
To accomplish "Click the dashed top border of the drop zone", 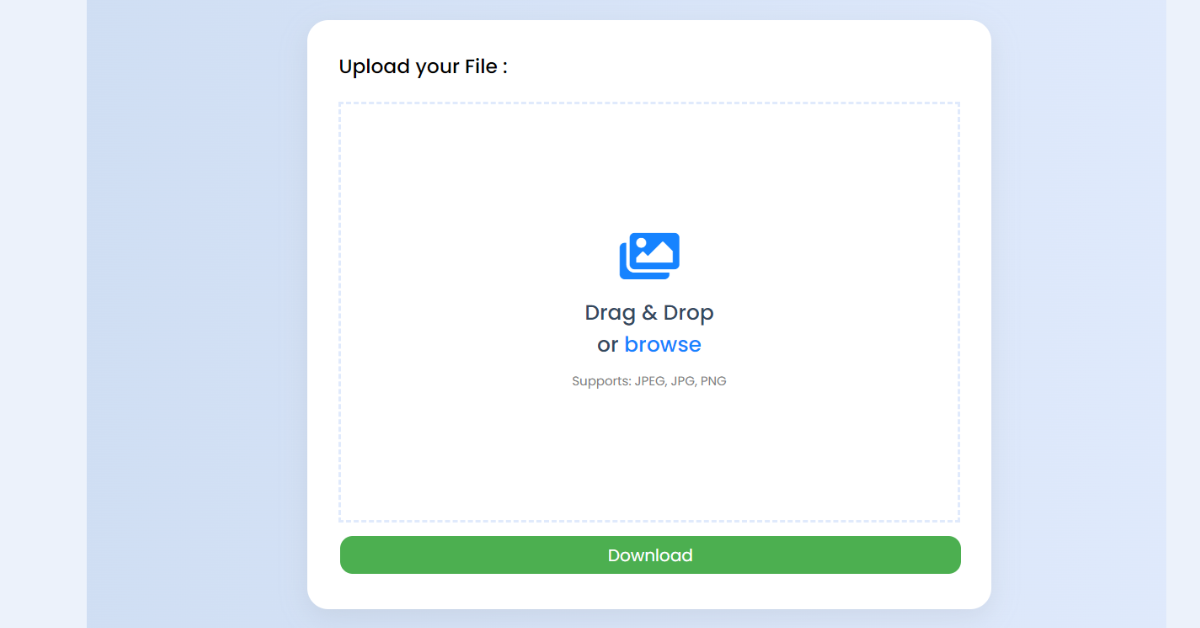I will [x=649, y=103].
